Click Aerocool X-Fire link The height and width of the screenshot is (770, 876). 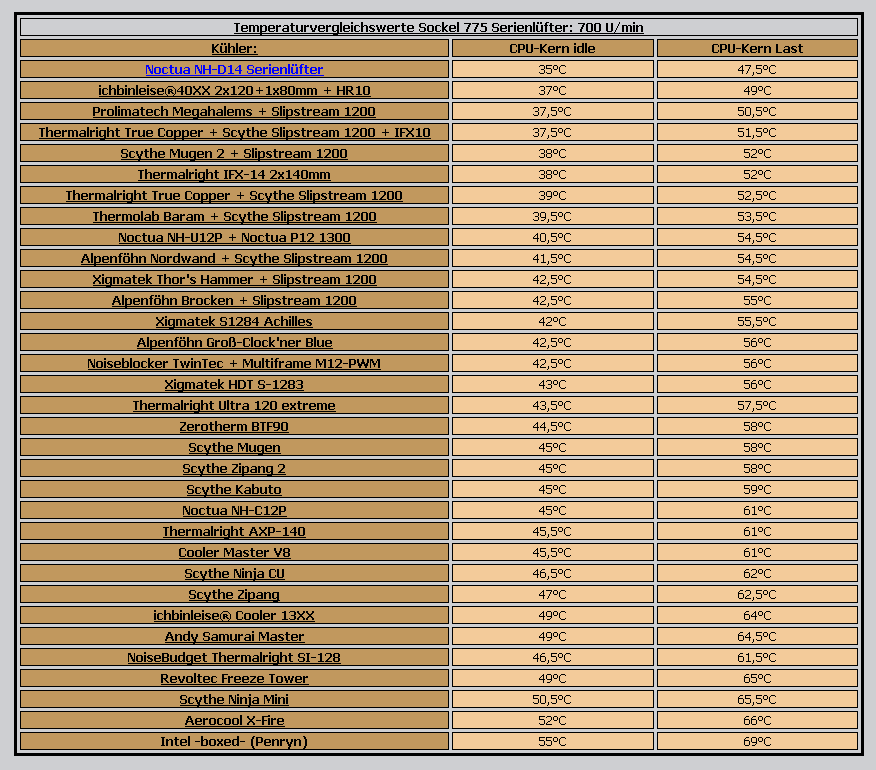pyautogui.click(x=234, y=720)
